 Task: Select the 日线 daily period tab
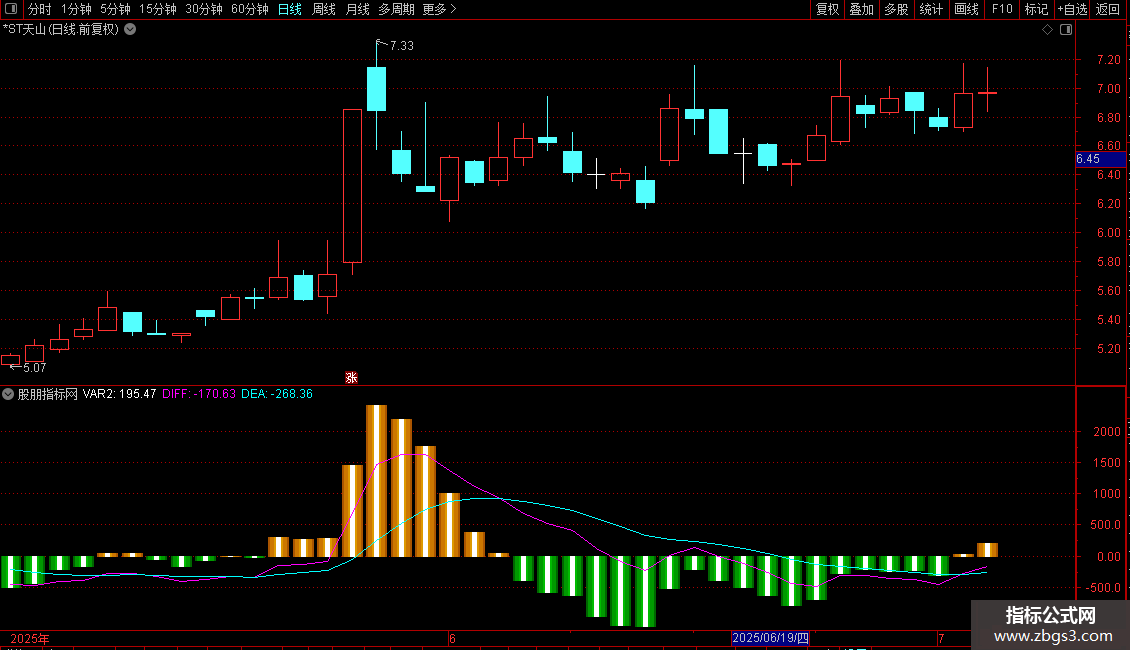pyautogui.click(x=290, y=9)
